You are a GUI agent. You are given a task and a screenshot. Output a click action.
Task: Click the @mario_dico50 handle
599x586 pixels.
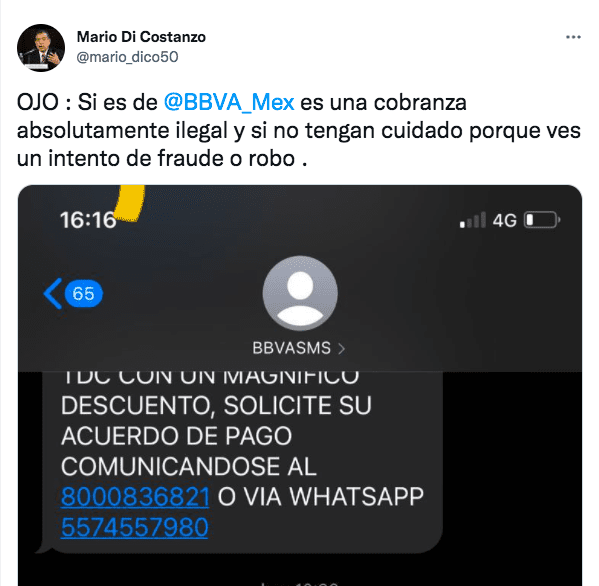(x=127, y=57)
